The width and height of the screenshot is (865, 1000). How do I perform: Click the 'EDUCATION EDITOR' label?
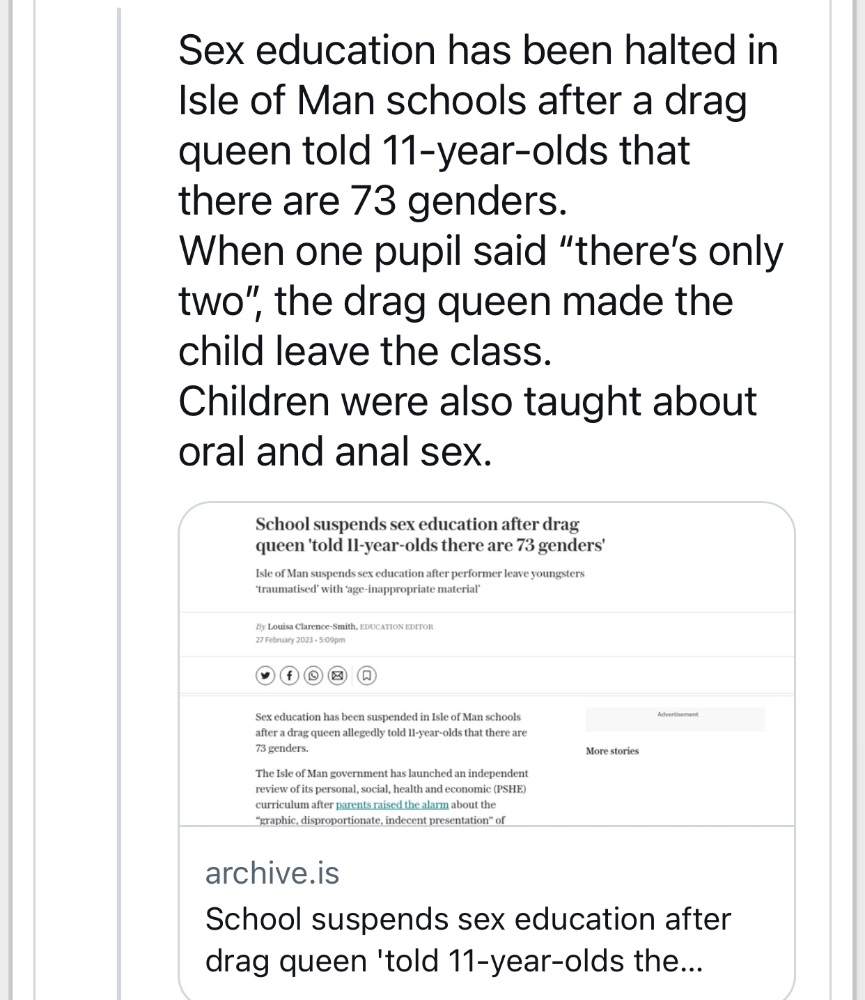pos(397,626)
